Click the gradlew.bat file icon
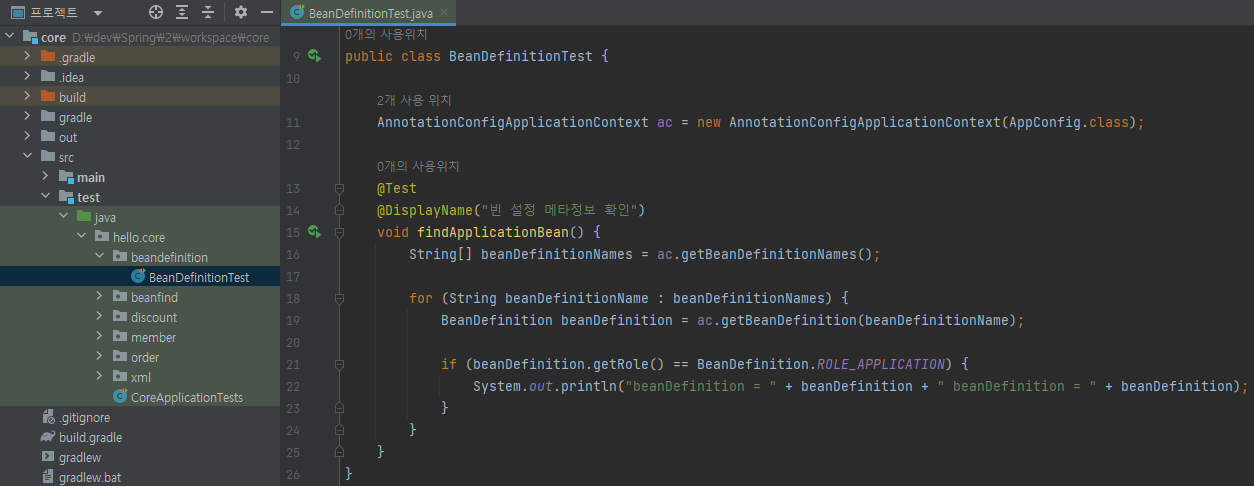This screenshot has width=1254, height=486. (x=48, y=477)
